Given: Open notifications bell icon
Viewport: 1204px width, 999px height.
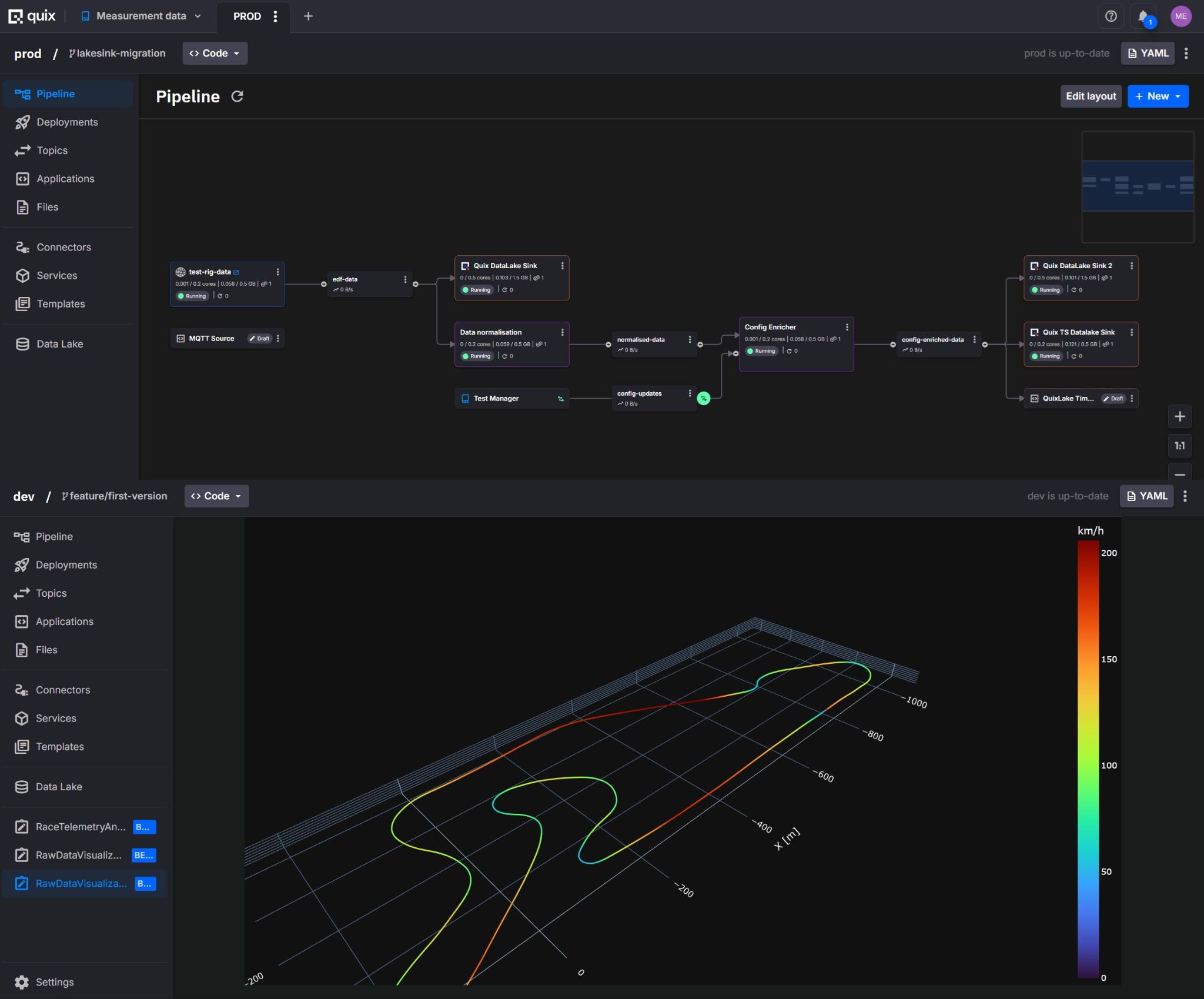Looking at the screenshot, I should pos(1143,16).
